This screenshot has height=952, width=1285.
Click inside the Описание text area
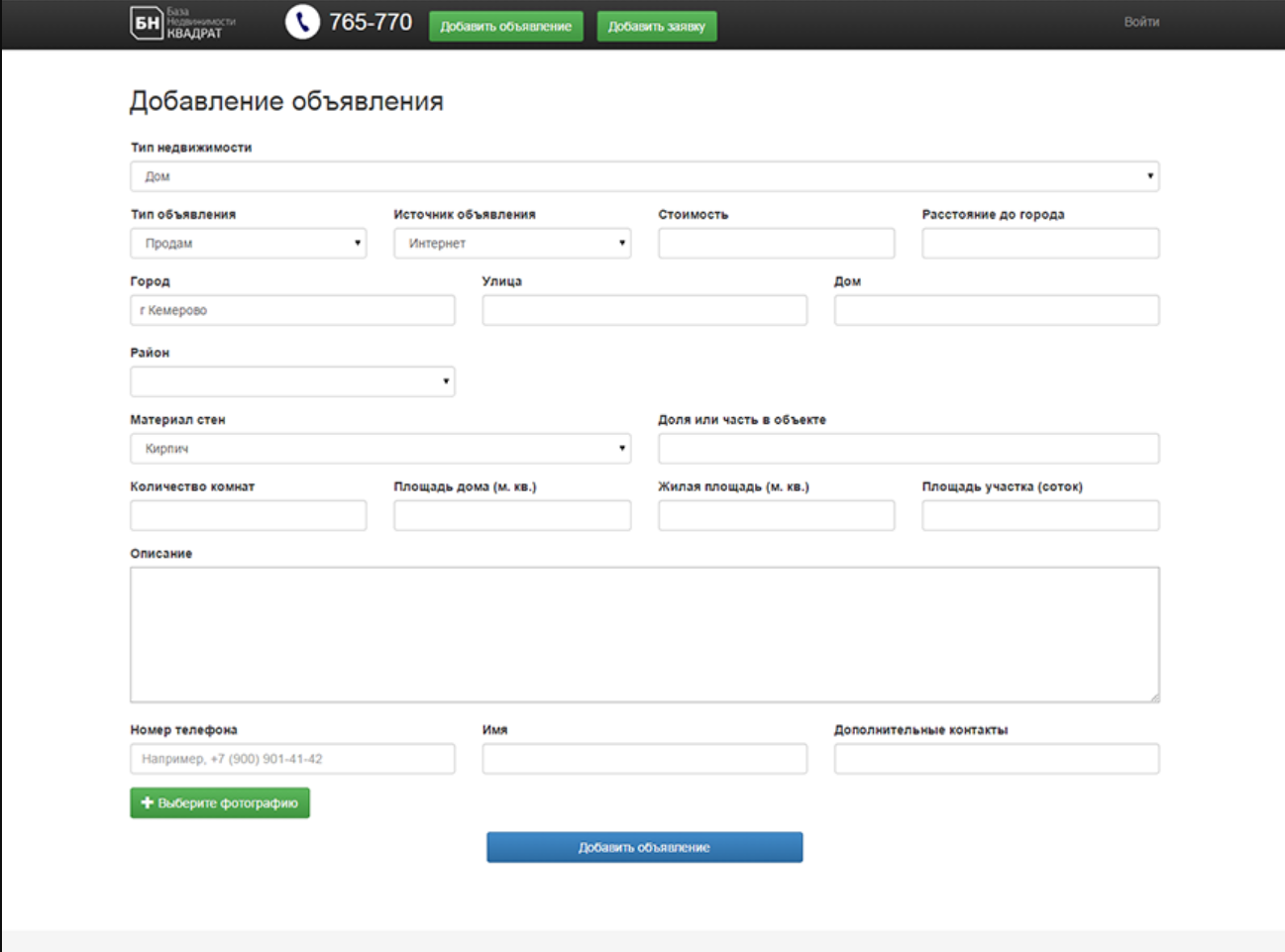point(645,635)
